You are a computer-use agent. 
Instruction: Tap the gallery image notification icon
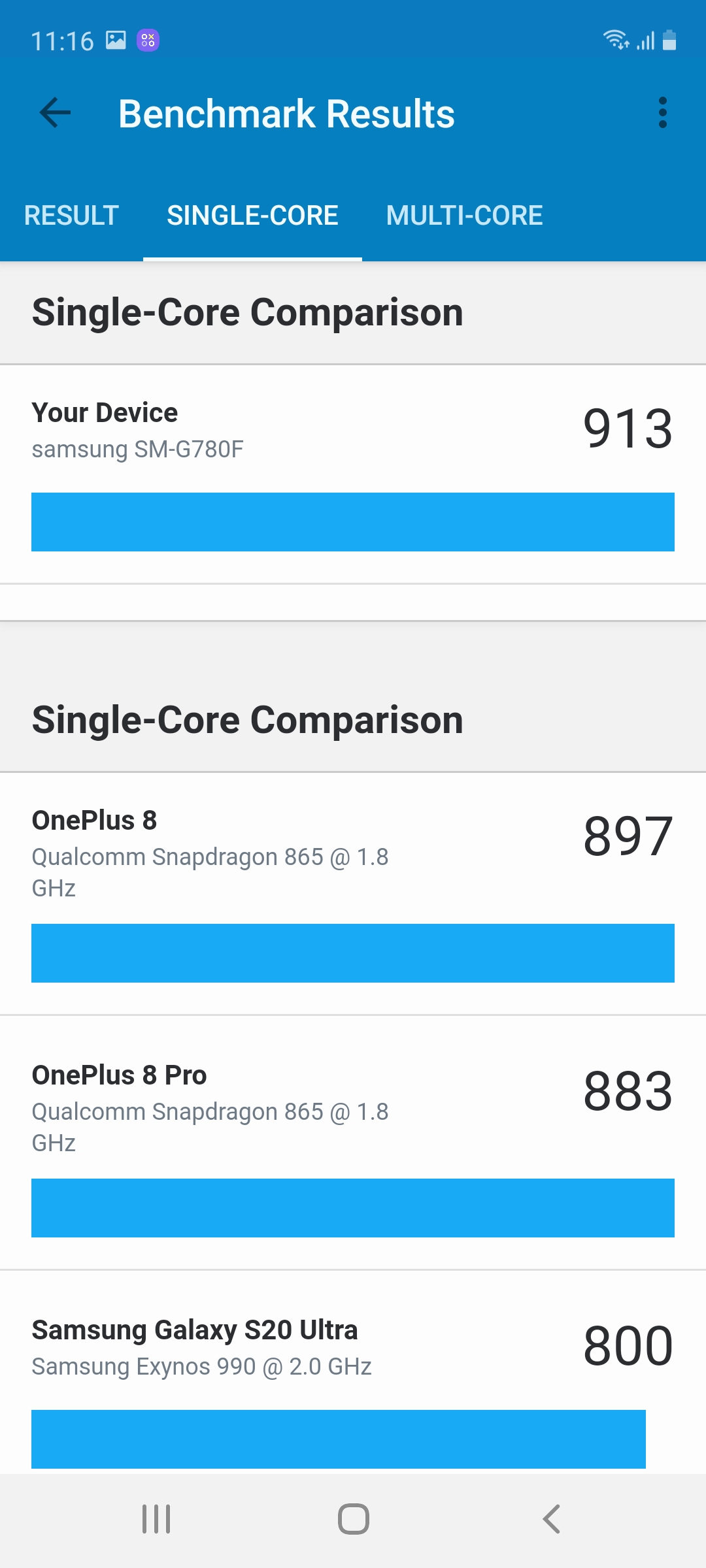[116, 41]
